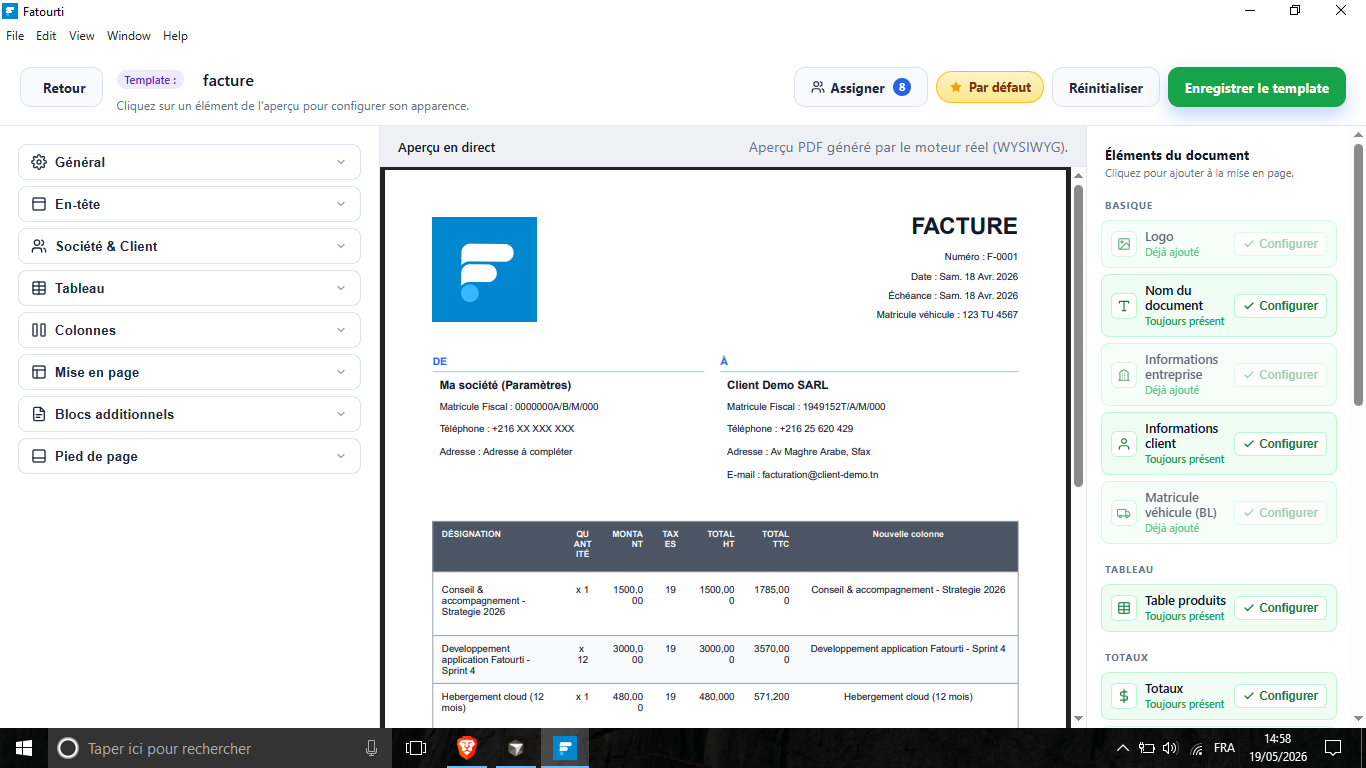Configure the Totaux element

point(1280,696)
